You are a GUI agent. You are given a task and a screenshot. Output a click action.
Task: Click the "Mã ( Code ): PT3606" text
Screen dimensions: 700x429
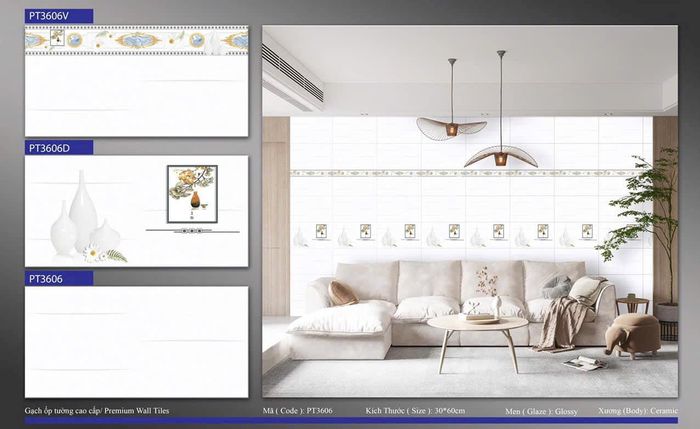click(297, 411)
